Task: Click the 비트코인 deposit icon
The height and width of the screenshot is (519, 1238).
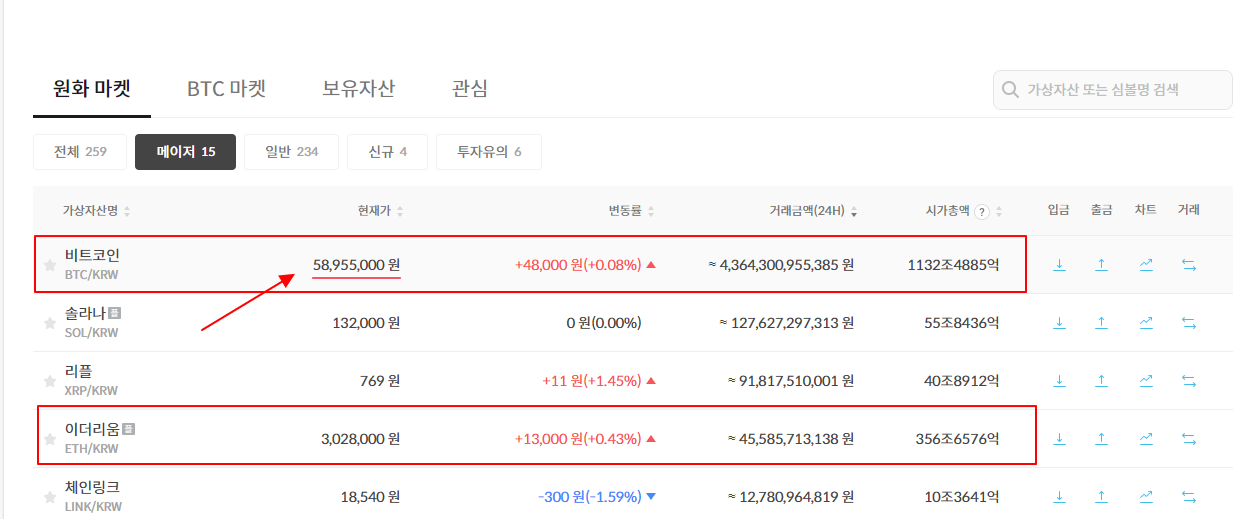Action: click(1059, 265)
